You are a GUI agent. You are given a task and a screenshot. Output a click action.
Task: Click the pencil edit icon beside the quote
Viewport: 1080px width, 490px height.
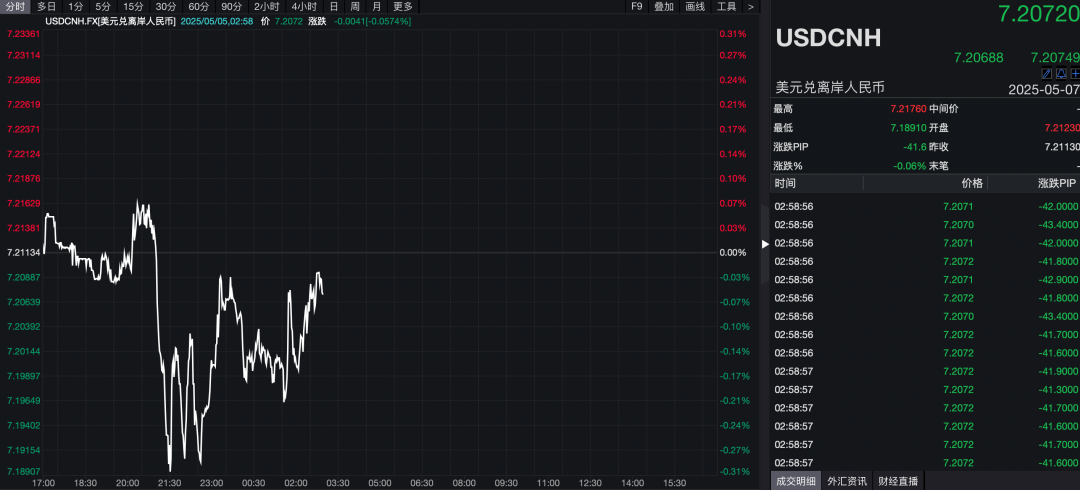tap(1046, 73)
